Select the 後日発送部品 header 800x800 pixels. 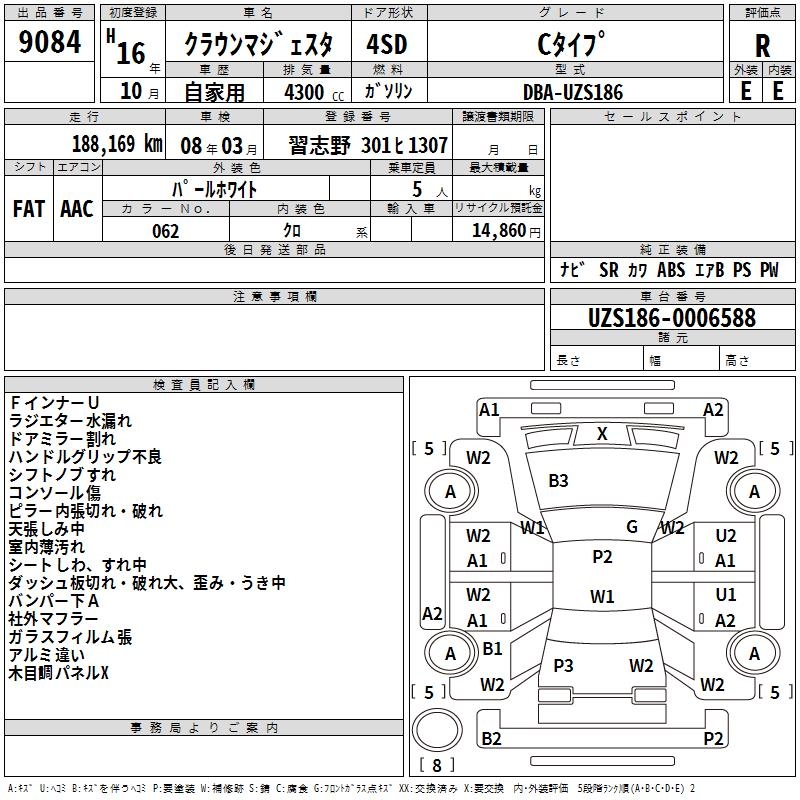(275, 249)
